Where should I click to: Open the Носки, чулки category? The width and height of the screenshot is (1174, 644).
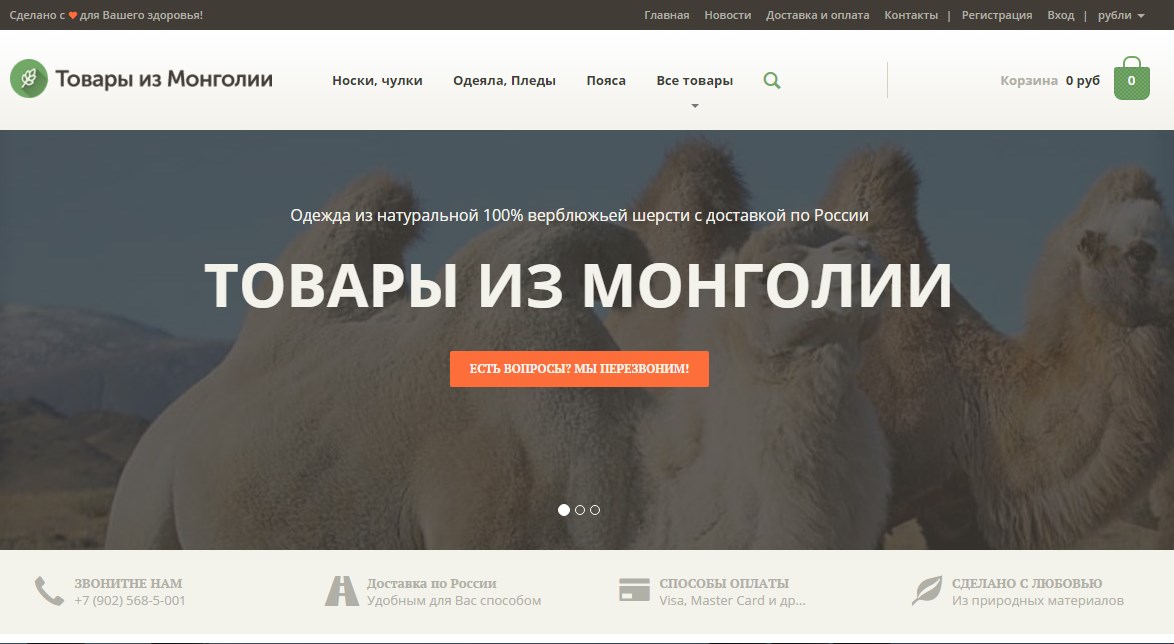pyautogui.click(x=377, y=81)
